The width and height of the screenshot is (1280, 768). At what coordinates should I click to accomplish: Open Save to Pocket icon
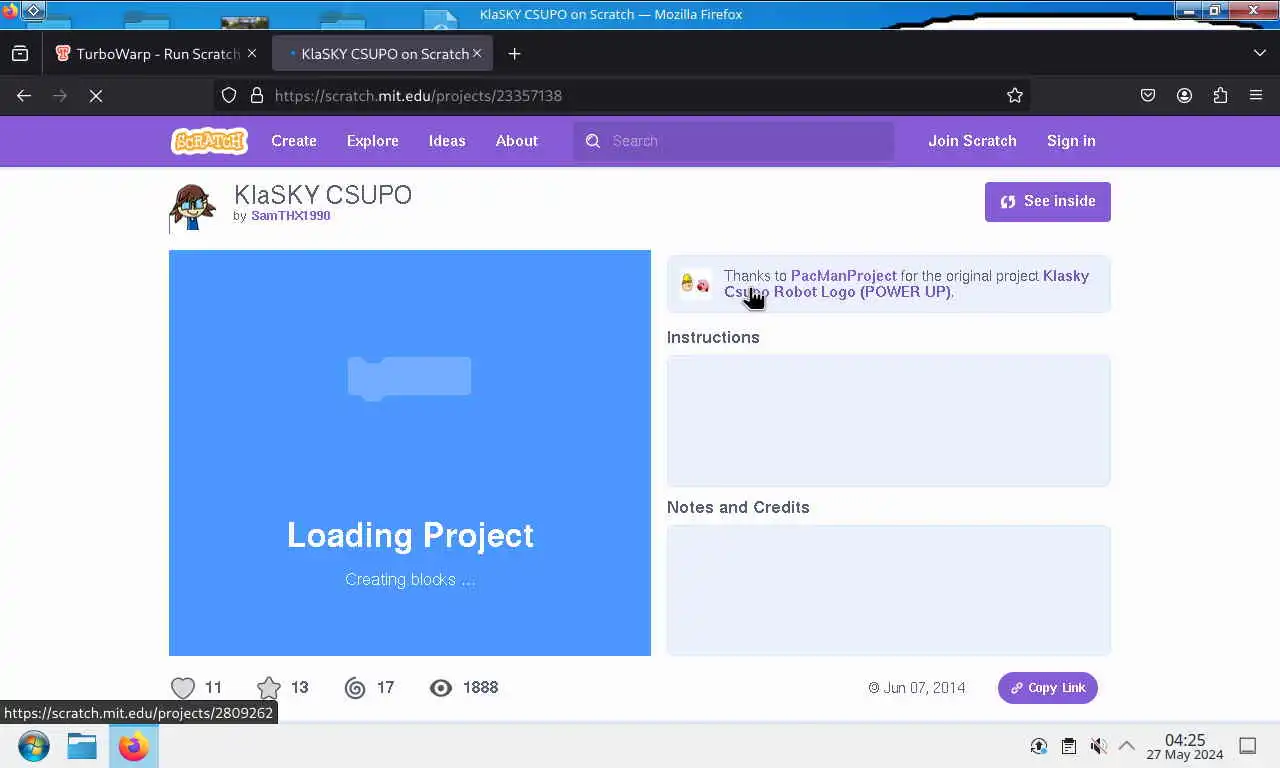[x=1148, y=96]
